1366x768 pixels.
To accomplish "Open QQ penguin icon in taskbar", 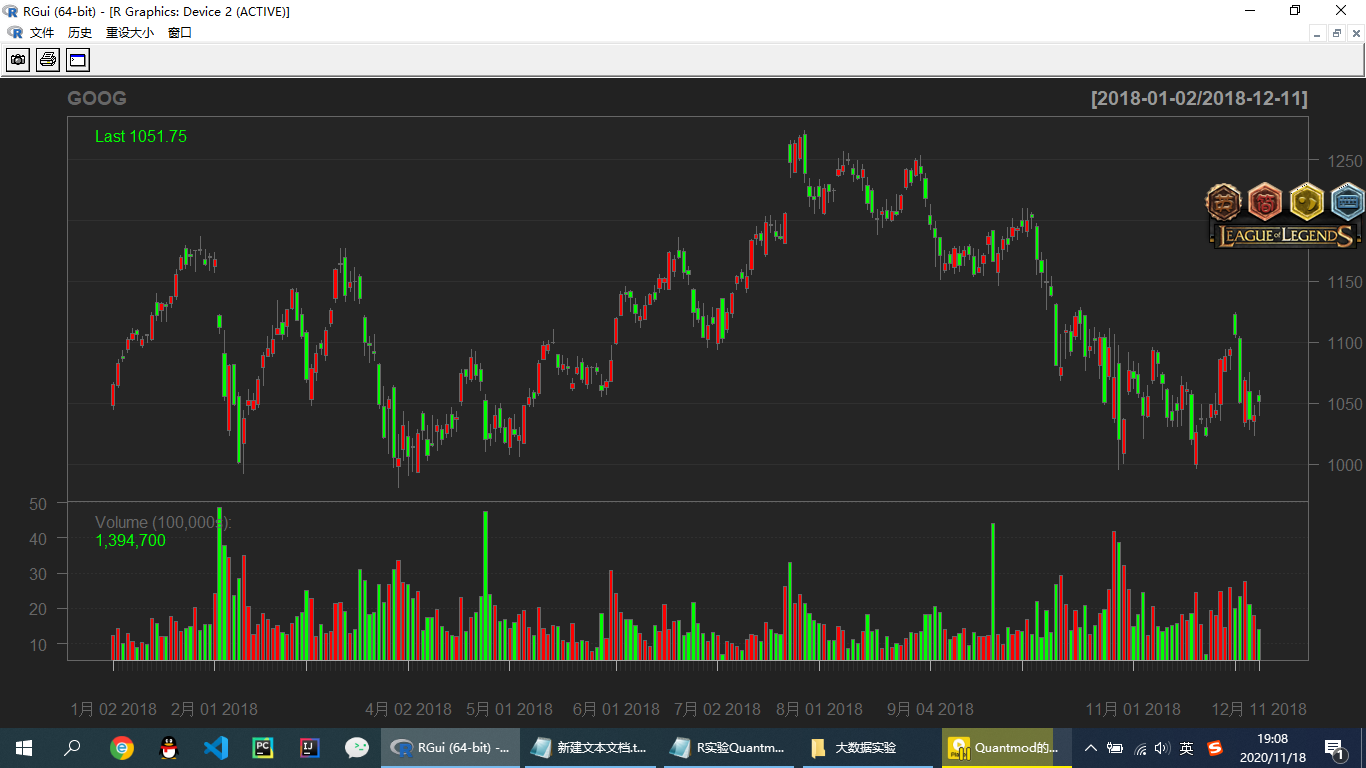I will click(169, 747).
